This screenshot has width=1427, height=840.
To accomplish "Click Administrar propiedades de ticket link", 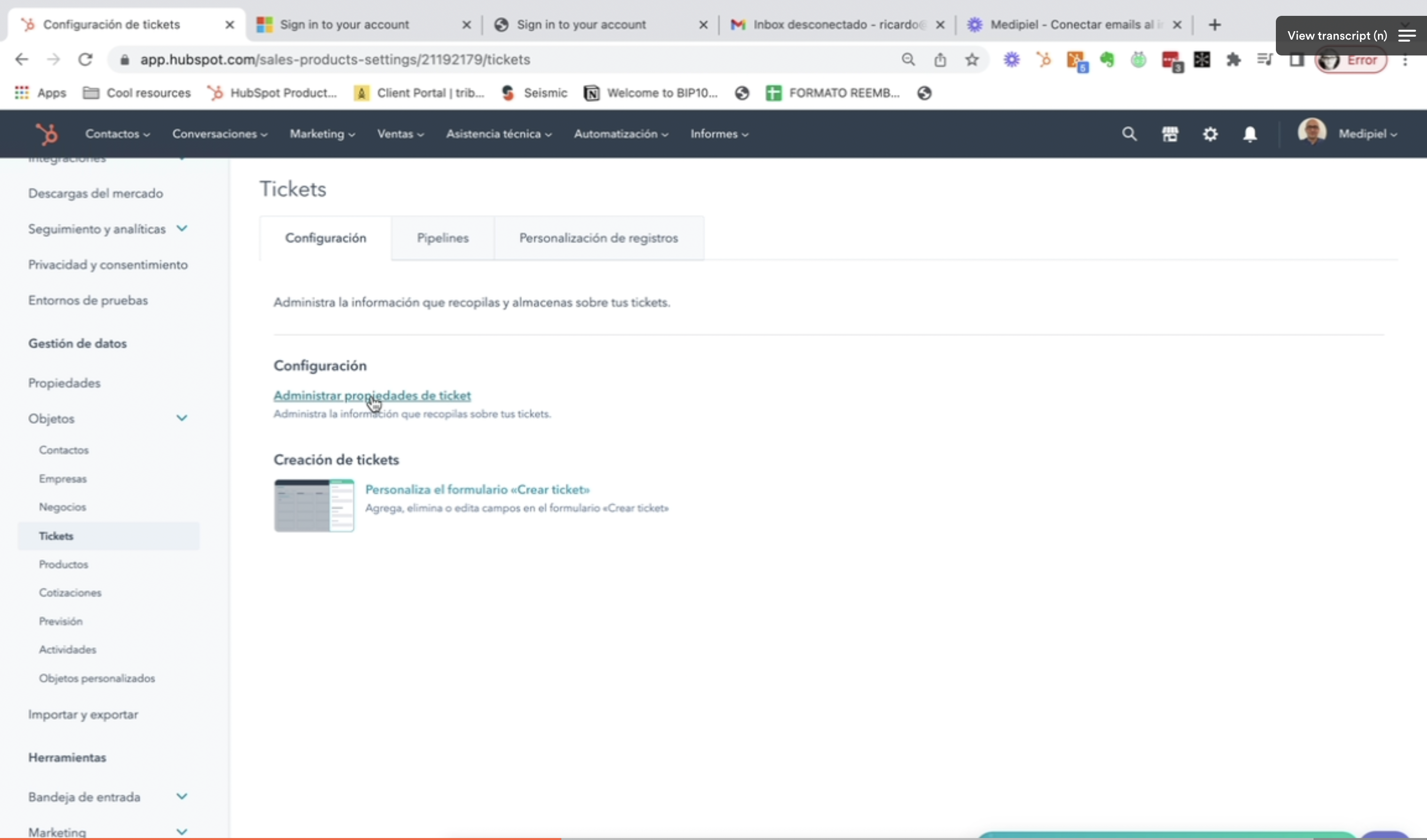I will tap(372, 396).
